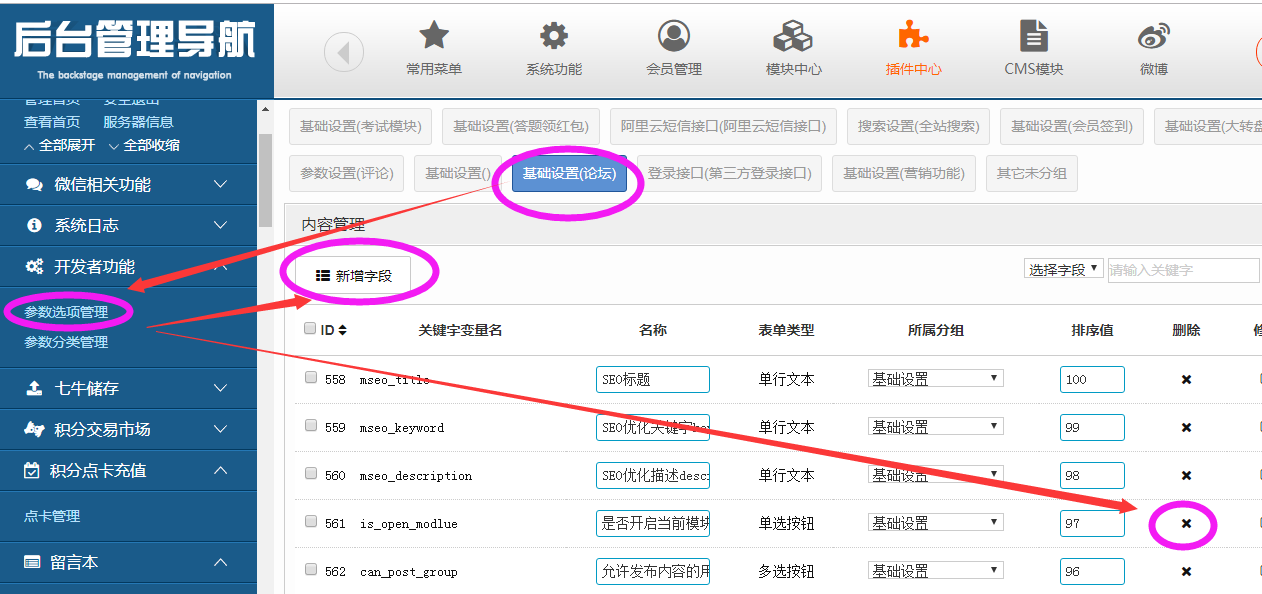Open 登录接口(第三方登录接口) tab

[729, 173]
